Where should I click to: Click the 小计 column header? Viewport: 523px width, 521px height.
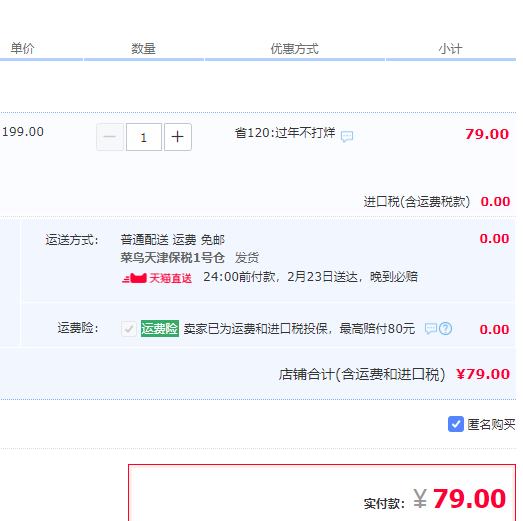click(x=450, y=49)
